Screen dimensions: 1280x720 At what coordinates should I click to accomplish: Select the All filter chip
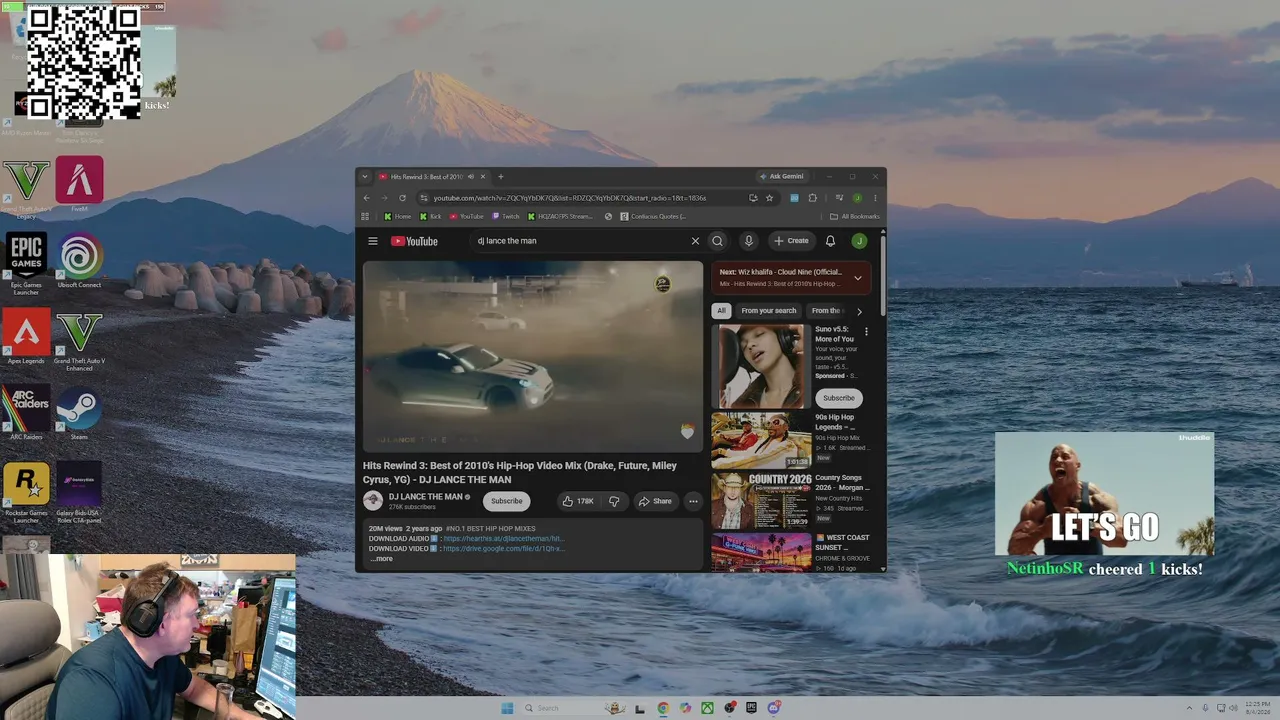tap(721, 311)
